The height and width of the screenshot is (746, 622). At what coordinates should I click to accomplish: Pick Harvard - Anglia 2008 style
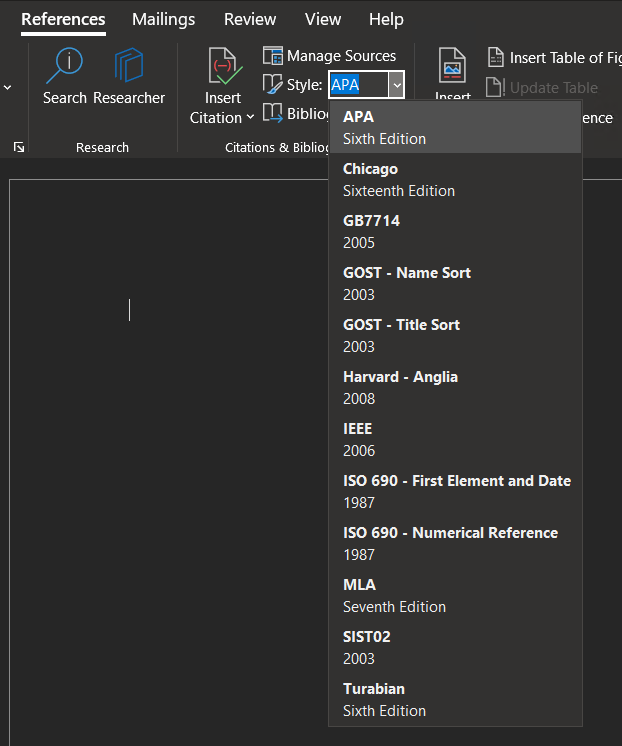(455, 387)
